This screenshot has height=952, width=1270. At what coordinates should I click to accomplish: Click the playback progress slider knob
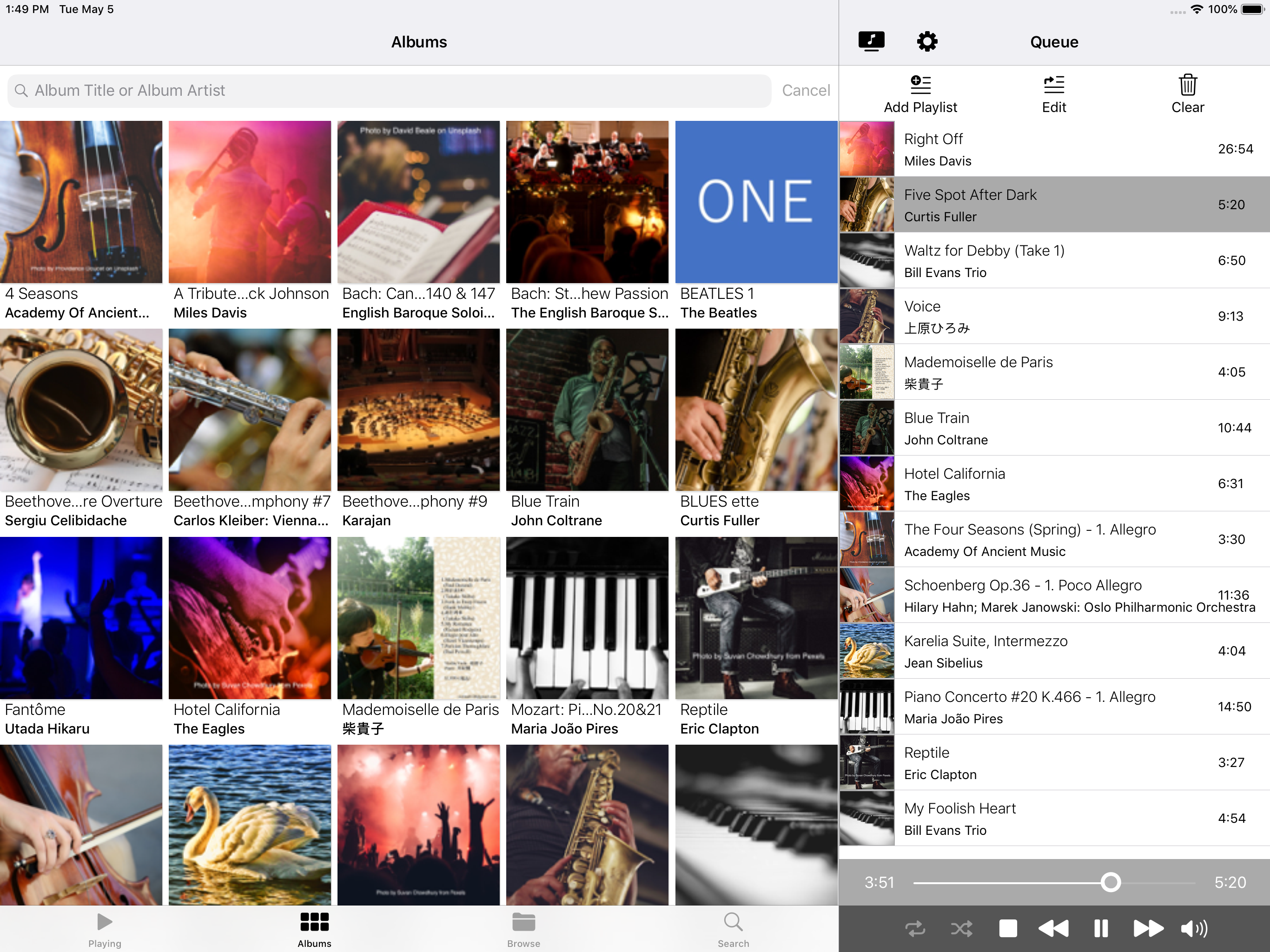pyautogui.click(x=1111, y=882)
